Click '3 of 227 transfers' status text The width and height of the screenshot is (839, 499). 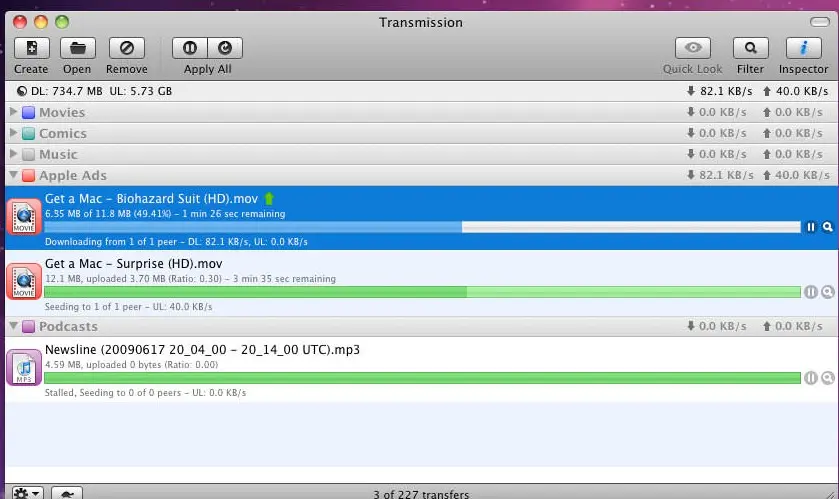coord(421,494)
